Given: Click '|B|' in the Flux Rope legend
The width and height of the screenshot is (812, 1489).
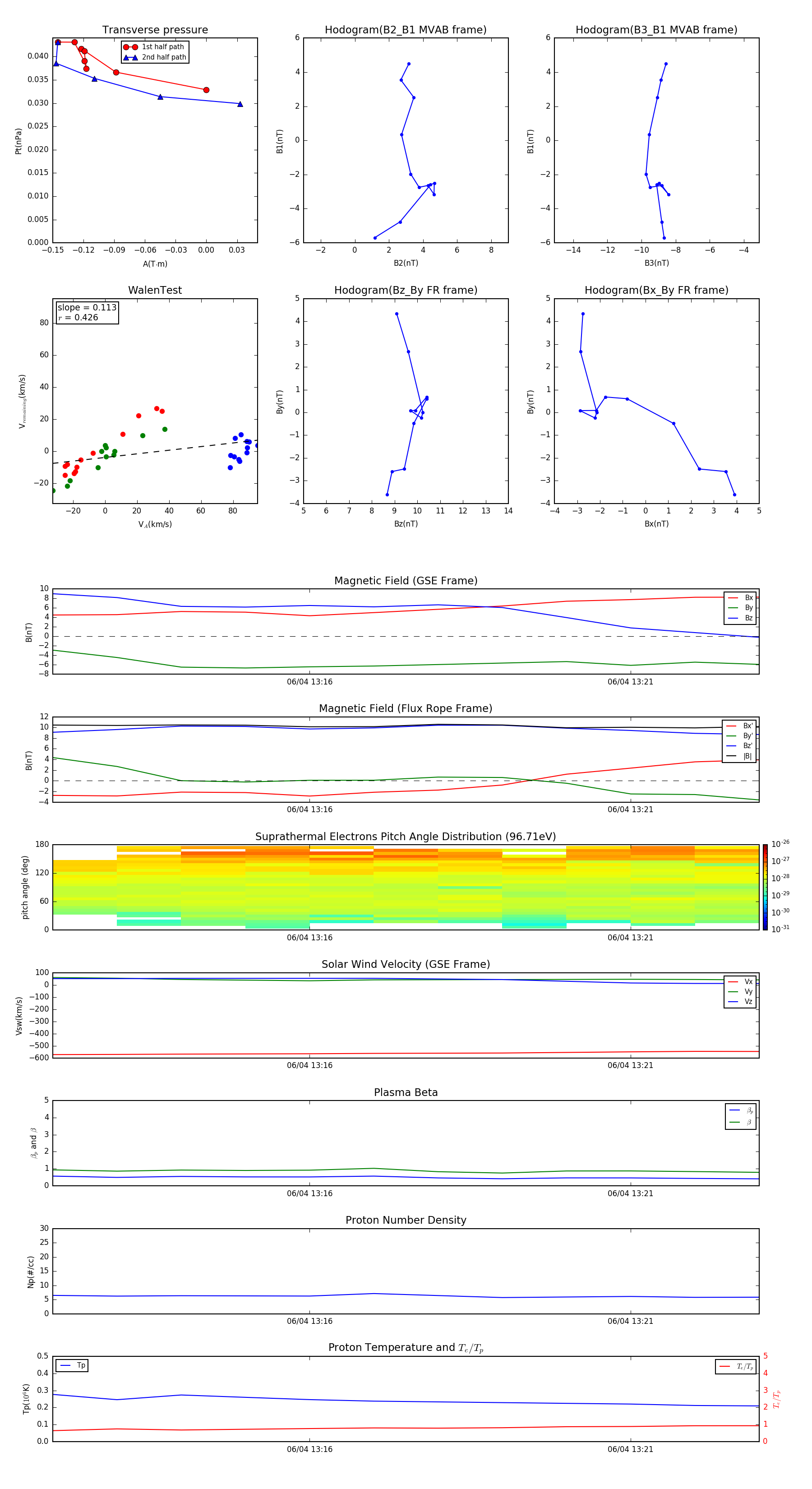Looking at the screenshot, I should click(740, 756).
